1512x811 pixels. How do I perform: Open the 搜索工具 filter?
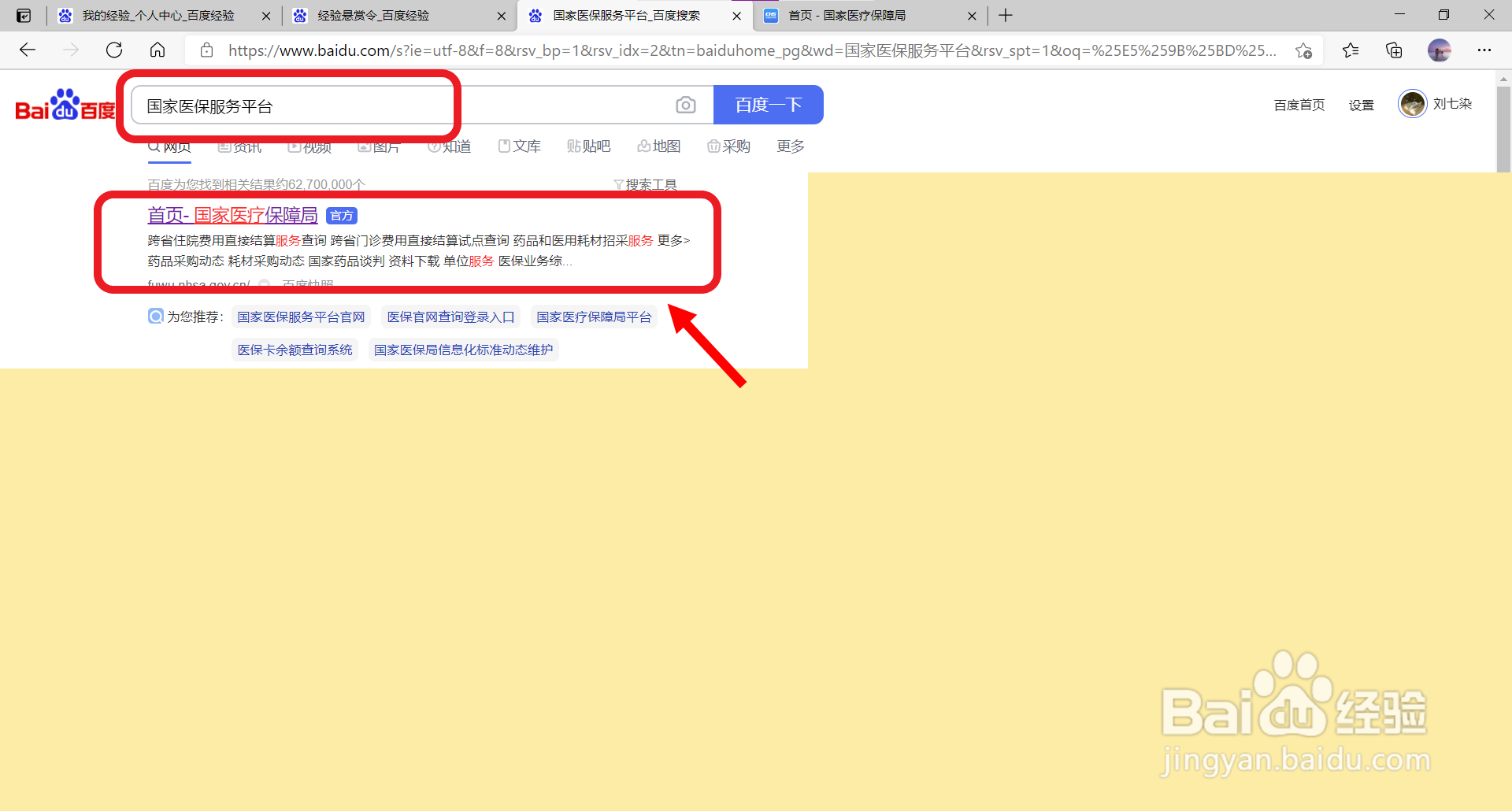pos(646,185)
